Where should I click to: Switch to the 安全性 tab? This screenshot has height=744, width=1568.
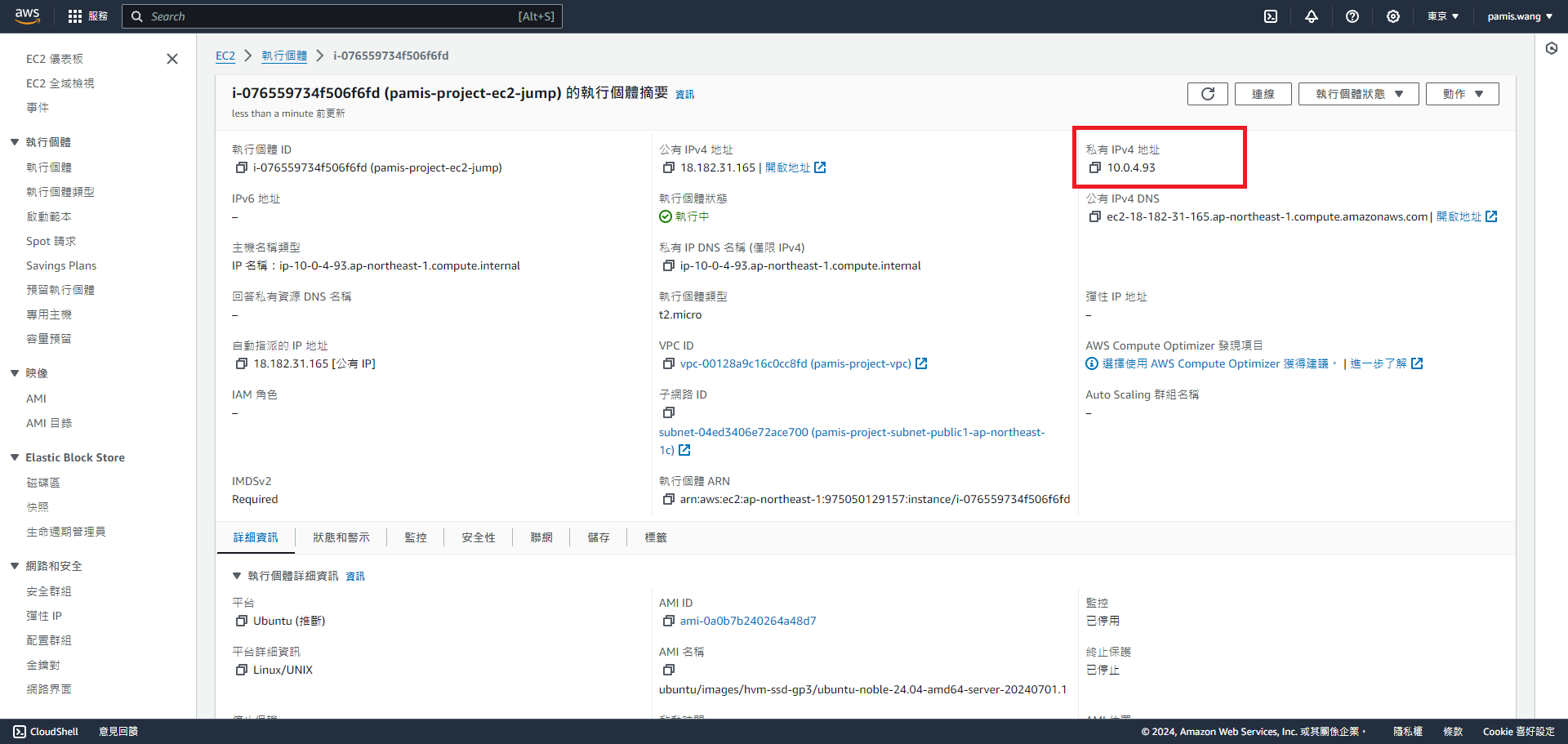click(x=479, y=537)
